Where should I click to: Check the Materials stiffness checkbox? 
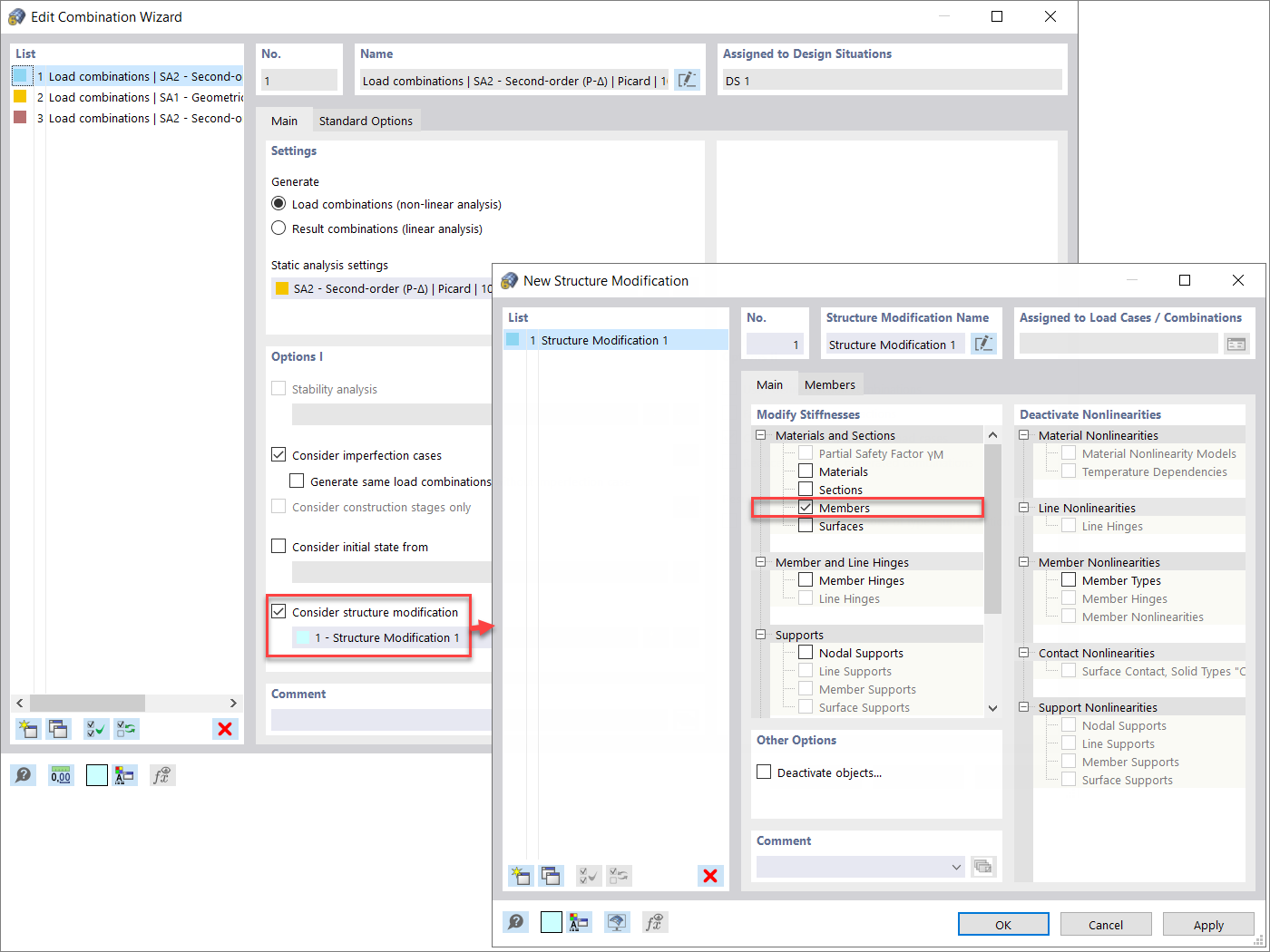click(x=806, y=471)
